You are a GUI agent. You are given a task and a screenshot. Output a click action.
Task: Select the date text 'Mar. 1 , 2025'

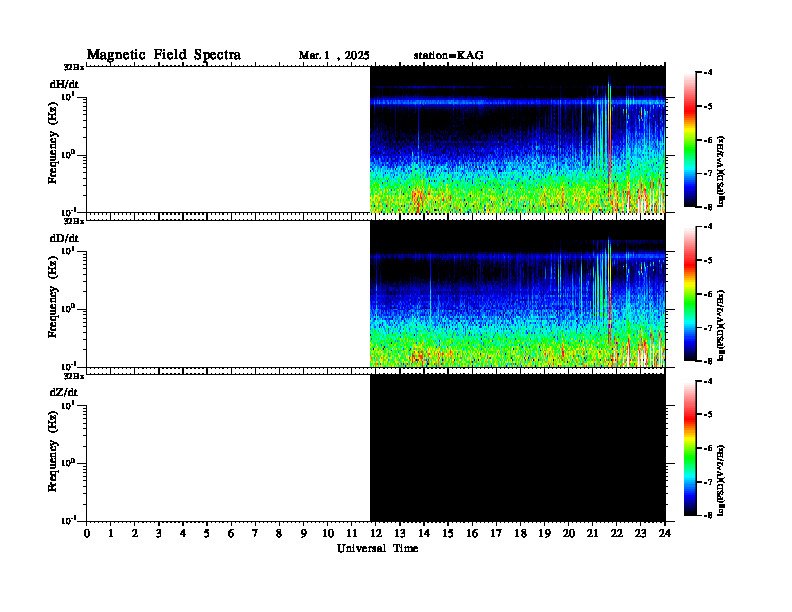click(x=334, y=56)
